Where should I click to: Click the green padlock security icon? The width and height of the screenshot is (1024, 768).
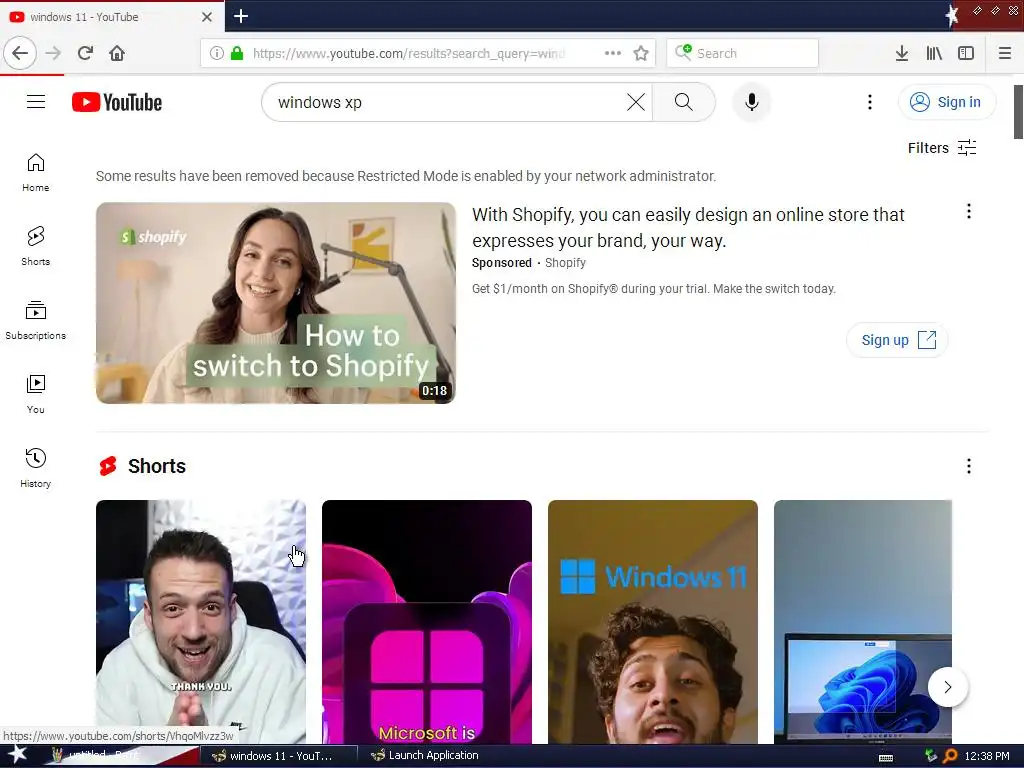pos(237,54)
